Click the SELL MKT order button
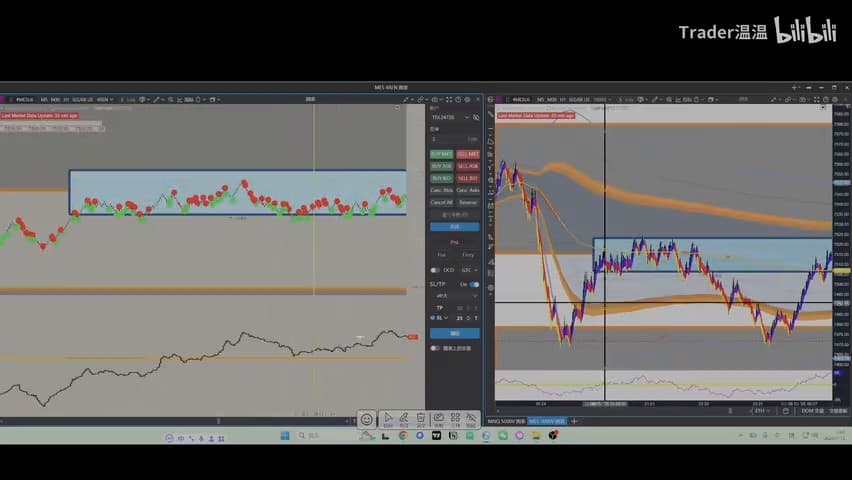Screen dimensions: 852x480 click(467, 154)
